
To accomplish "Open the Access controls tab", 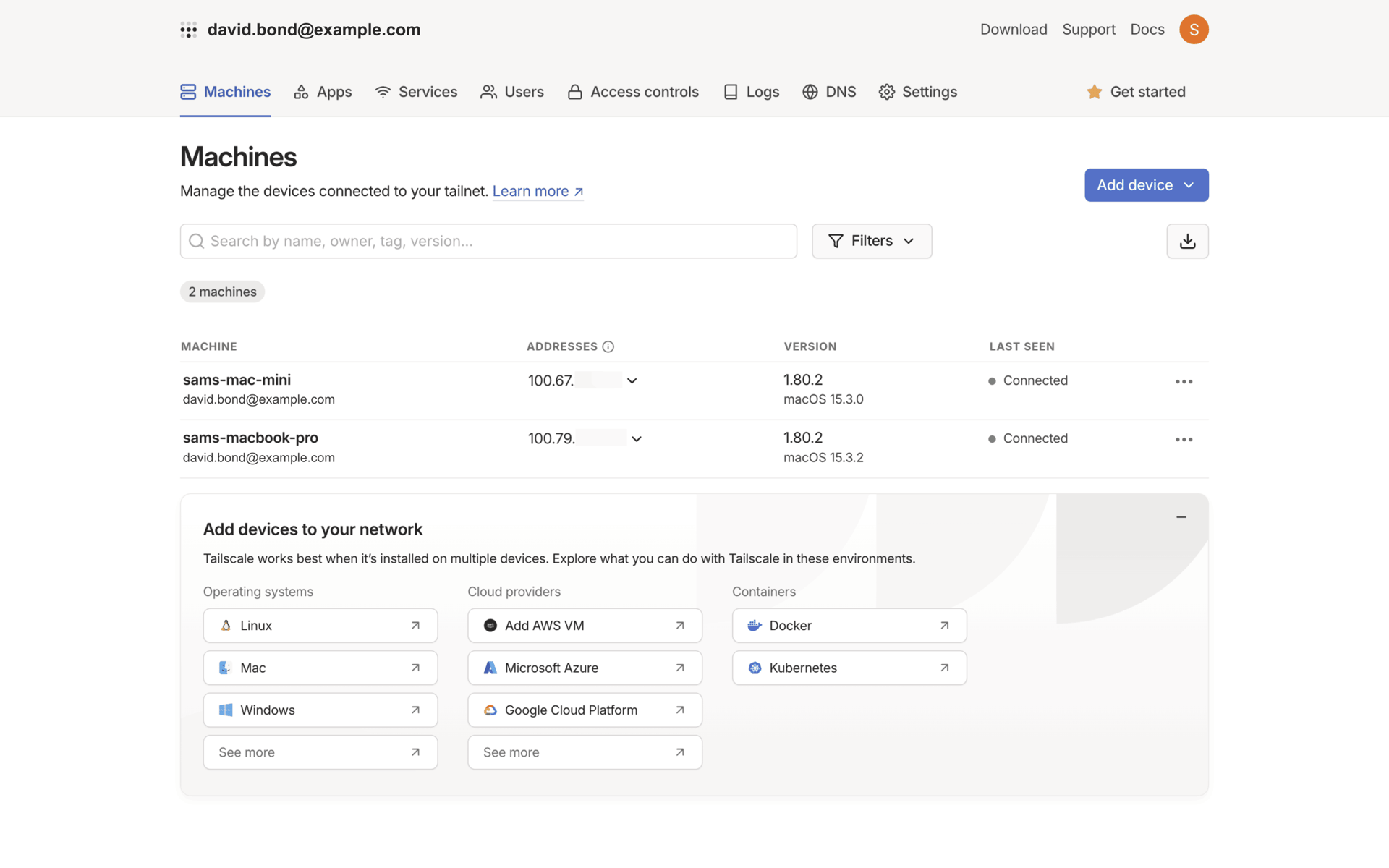I will click(633, 92).
